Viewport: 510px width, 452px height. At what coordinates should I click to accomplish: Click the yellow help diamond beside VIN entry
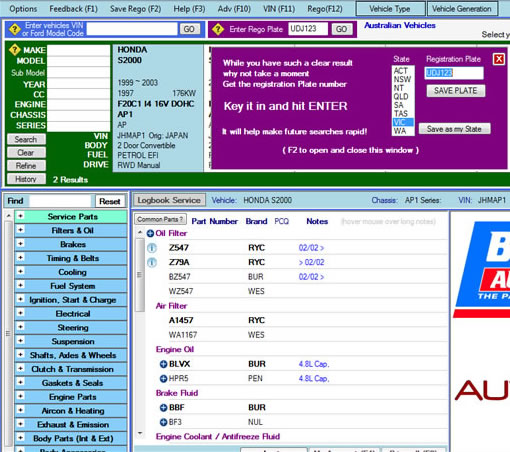[x=15, y=29]
